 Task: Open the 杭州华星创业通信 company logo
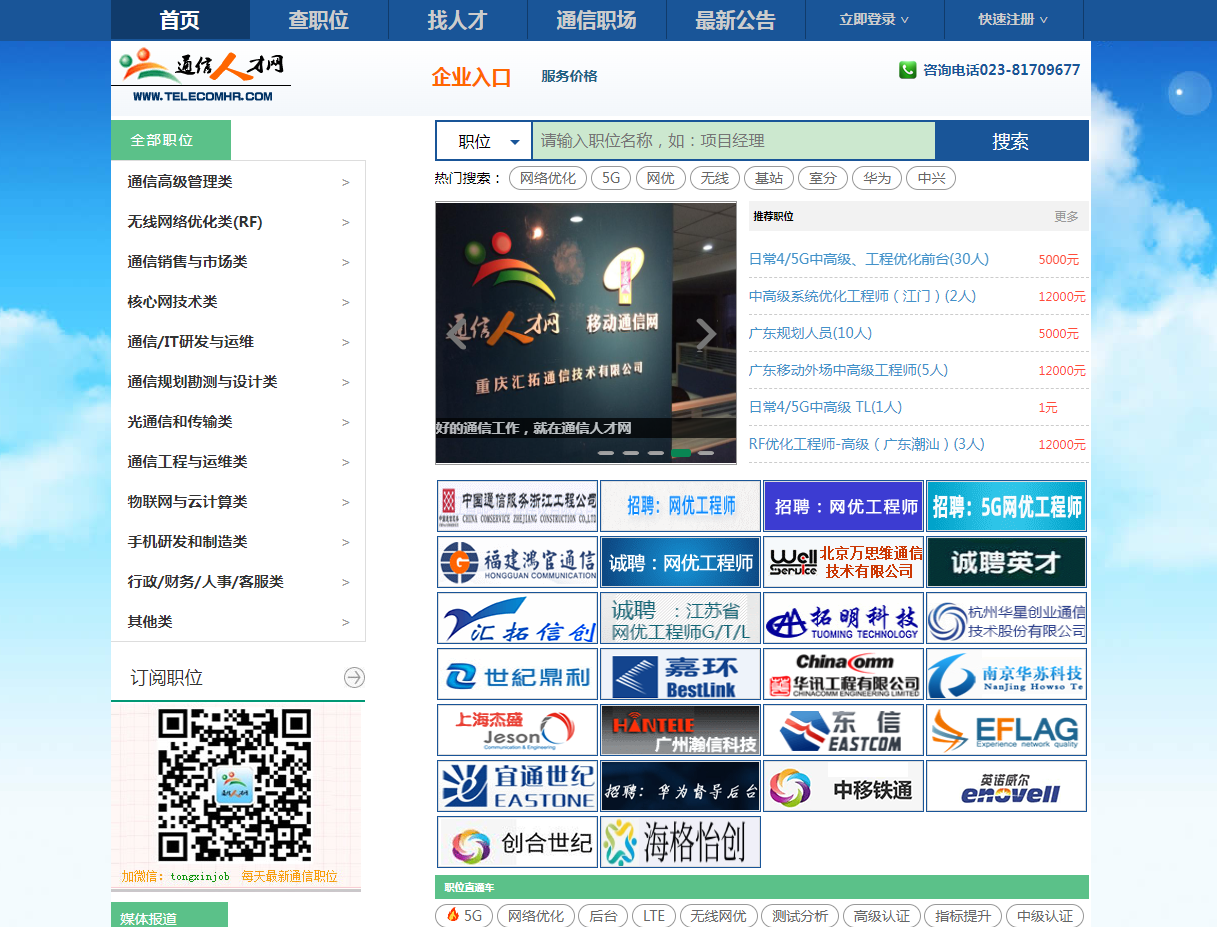pos(1006,618)
